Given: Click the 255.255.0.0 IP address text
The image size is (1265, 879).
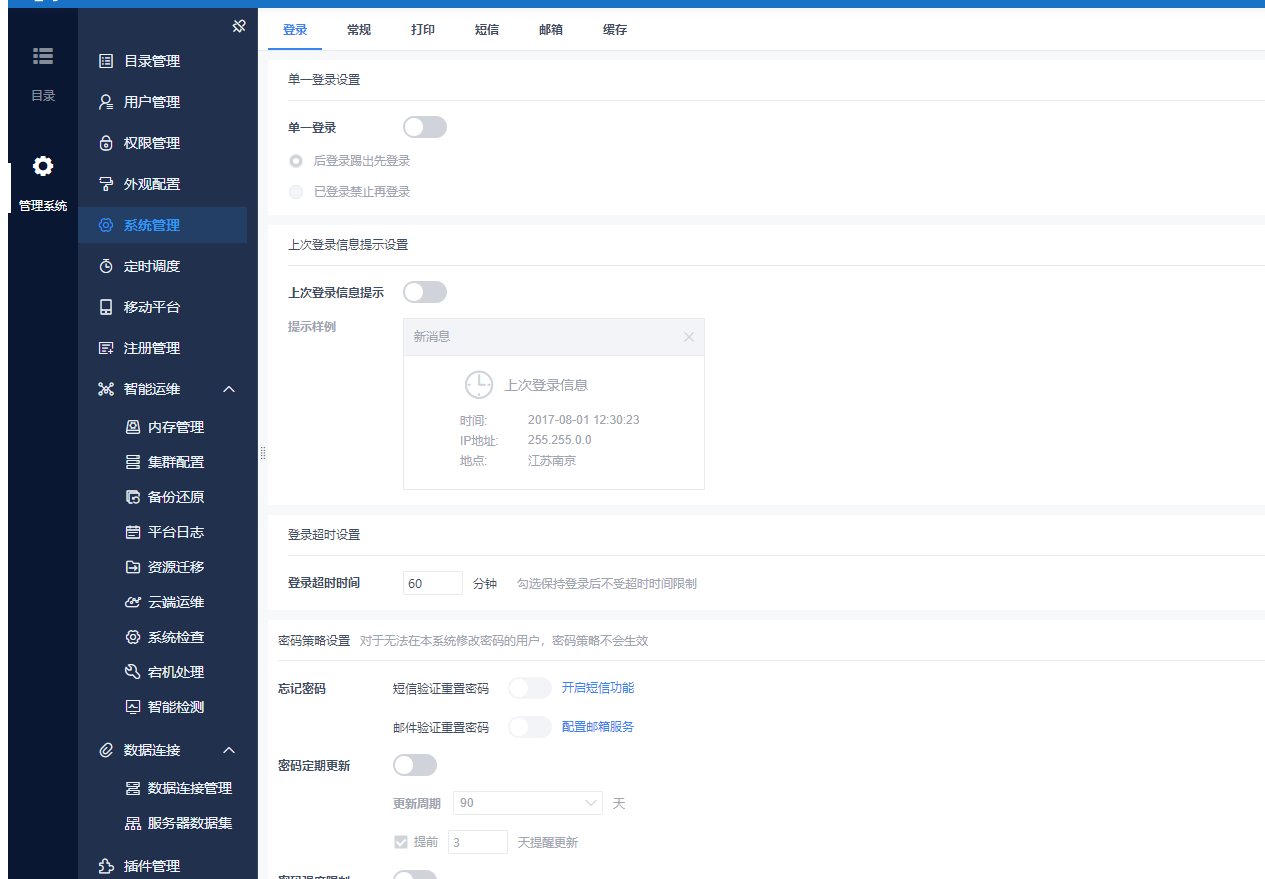Looking at the screenshot, I should coord(560,440).
